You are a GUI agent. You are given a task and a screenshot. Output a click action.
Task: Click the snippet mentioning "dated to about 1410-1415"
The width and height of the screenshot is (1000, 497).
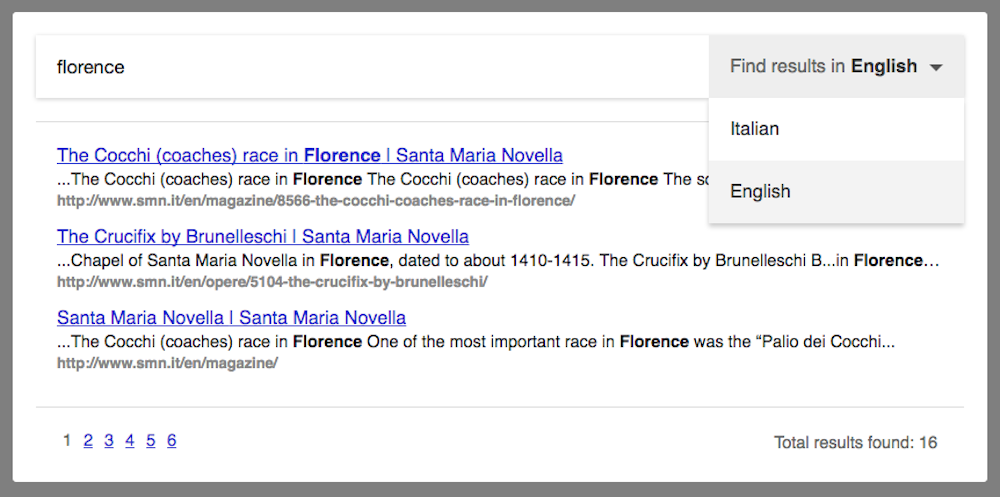497,260
